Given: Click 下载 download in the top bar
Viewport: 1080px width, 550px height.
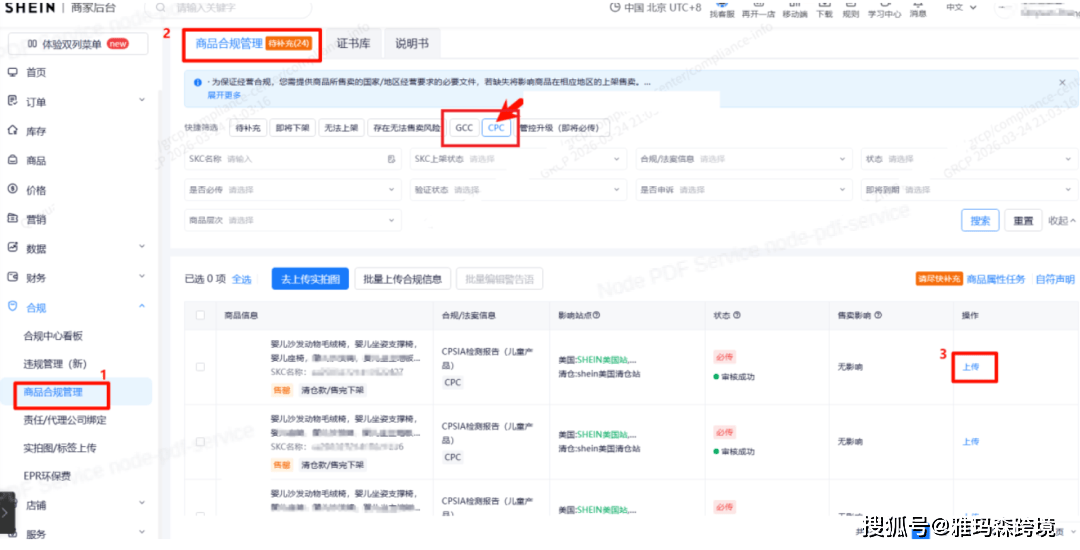Looking at the screenshot, I should click(x=824, y=9).
